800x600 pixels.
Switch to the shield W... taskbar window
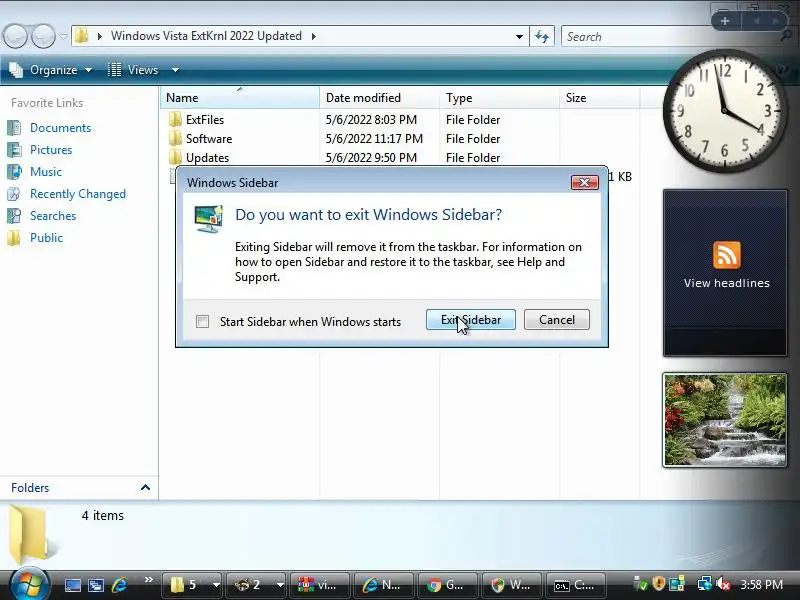(x=511, y=585)
